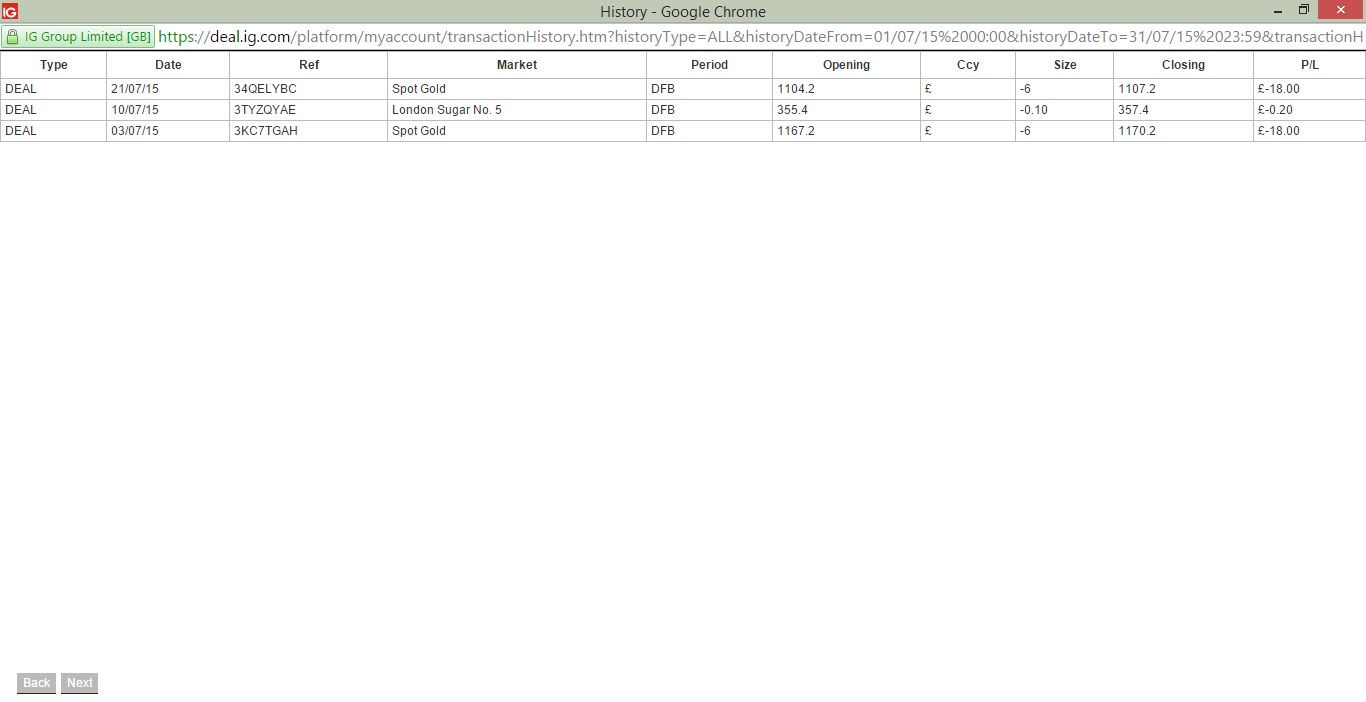Restore down the History Chrome window
The image size is (1366, 702).
coord(1303,10)
